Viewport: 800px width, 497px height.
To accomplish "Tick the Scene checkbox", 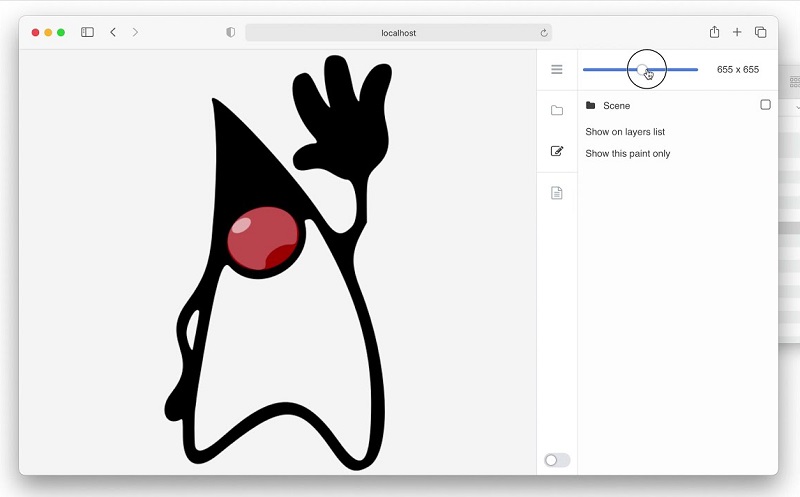I will pos(765,105).
